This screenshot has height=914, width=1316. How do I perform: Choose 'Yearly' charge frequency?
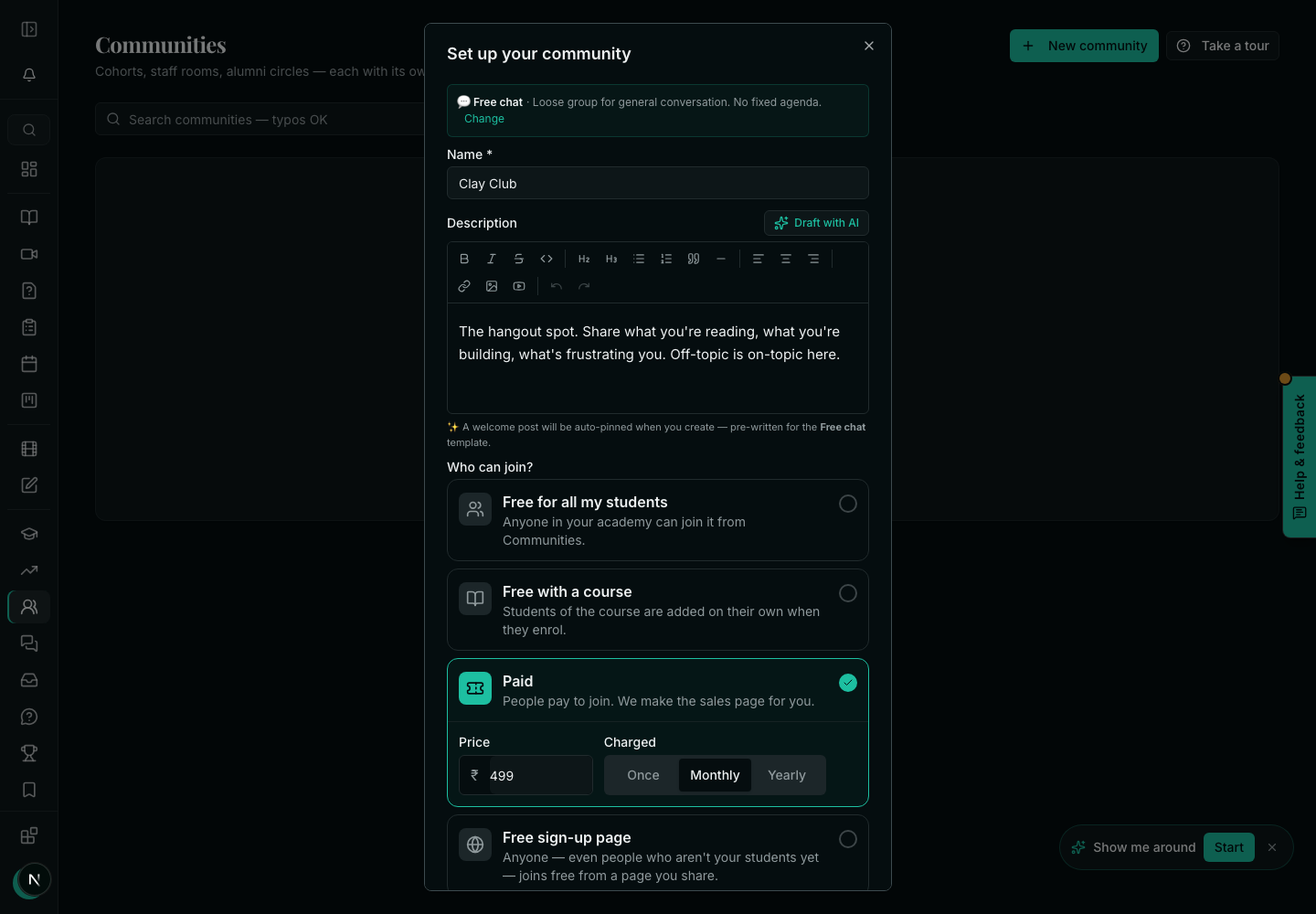[x=787, y=775]
